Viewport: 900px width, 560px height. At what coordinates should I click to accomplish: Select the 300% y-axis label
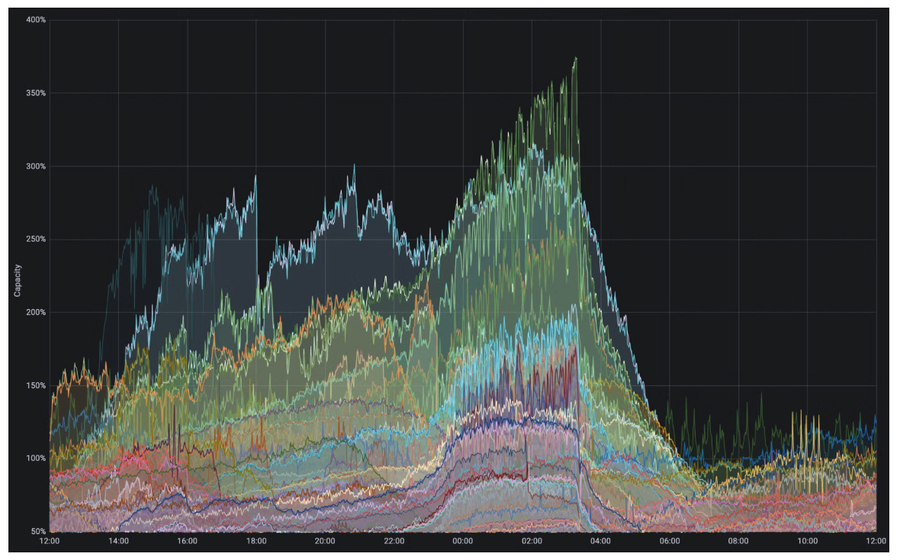pyautogui.click(x=36, y=166)
